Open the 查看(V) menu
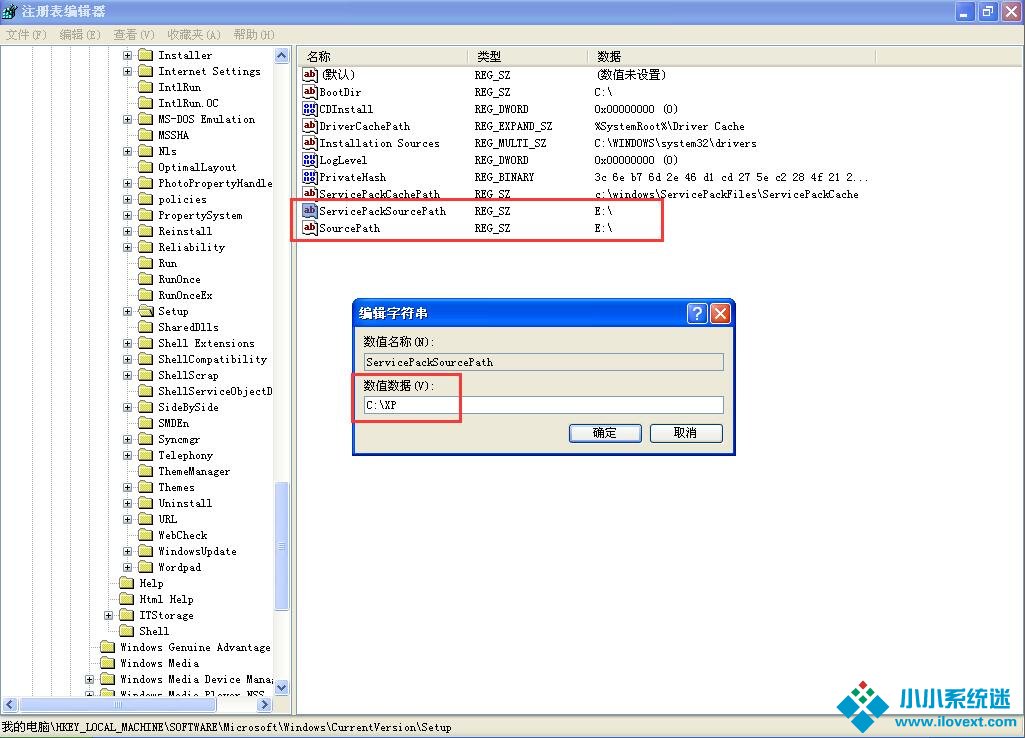Image resolution: width=1025 pixels, height=738 pixels. [x=133, y=35]
